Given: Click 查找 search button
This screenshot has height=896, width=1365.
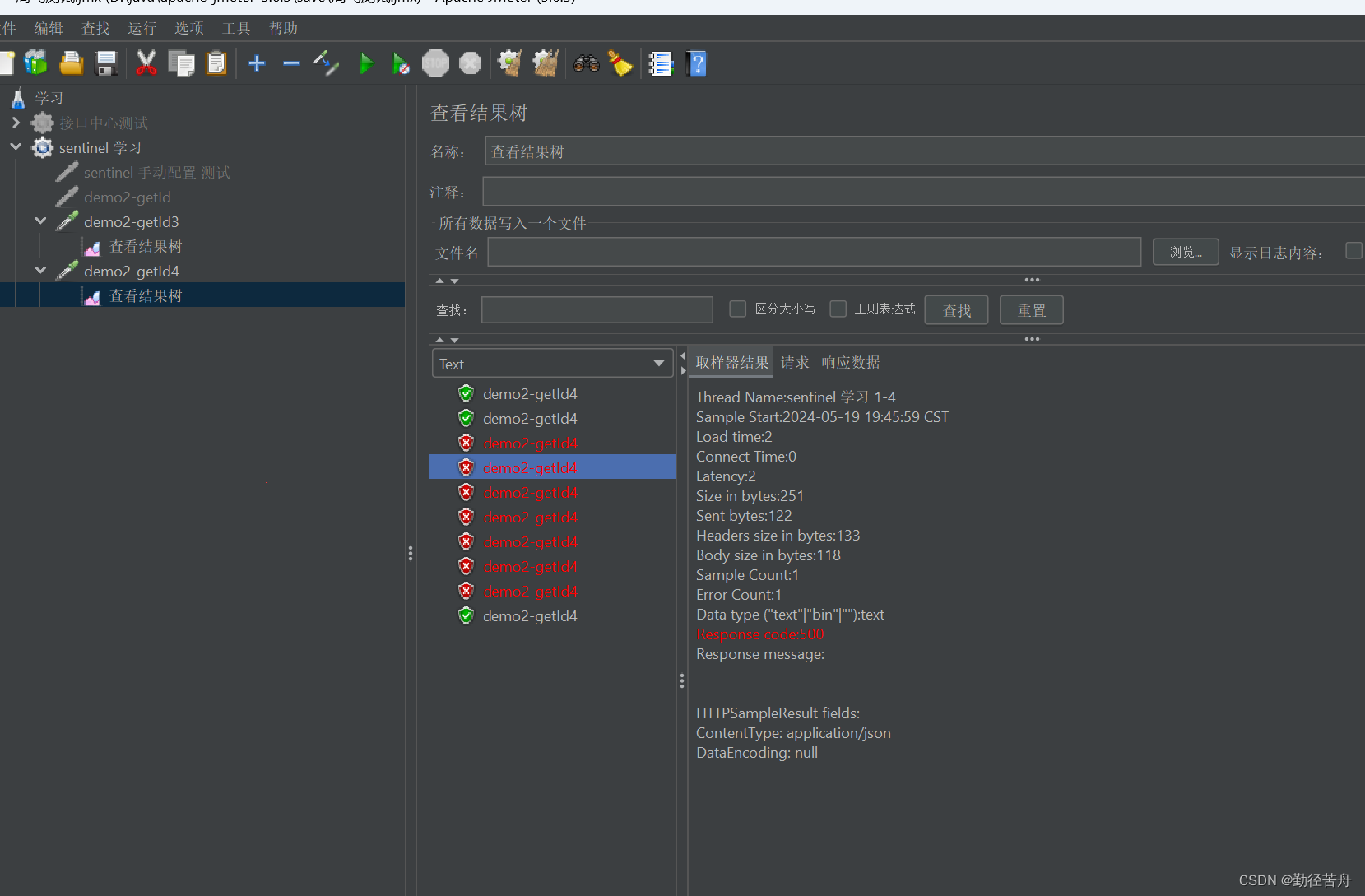Looking at the screenshot, I should pos(956,310).
